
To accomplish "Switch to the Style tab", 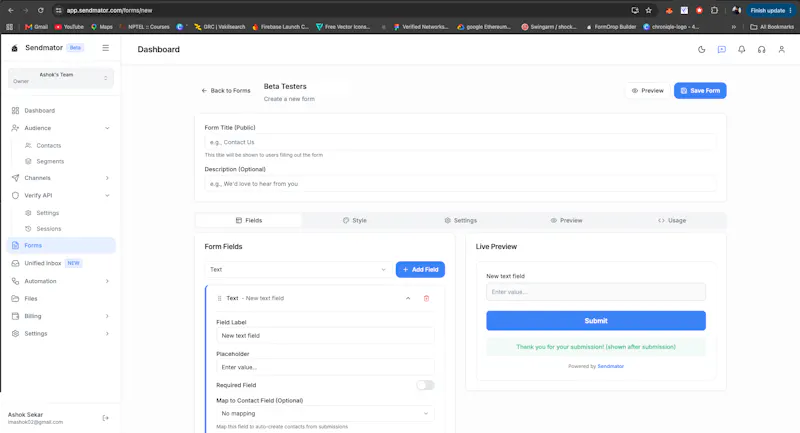I will click(x=355, y=220).
